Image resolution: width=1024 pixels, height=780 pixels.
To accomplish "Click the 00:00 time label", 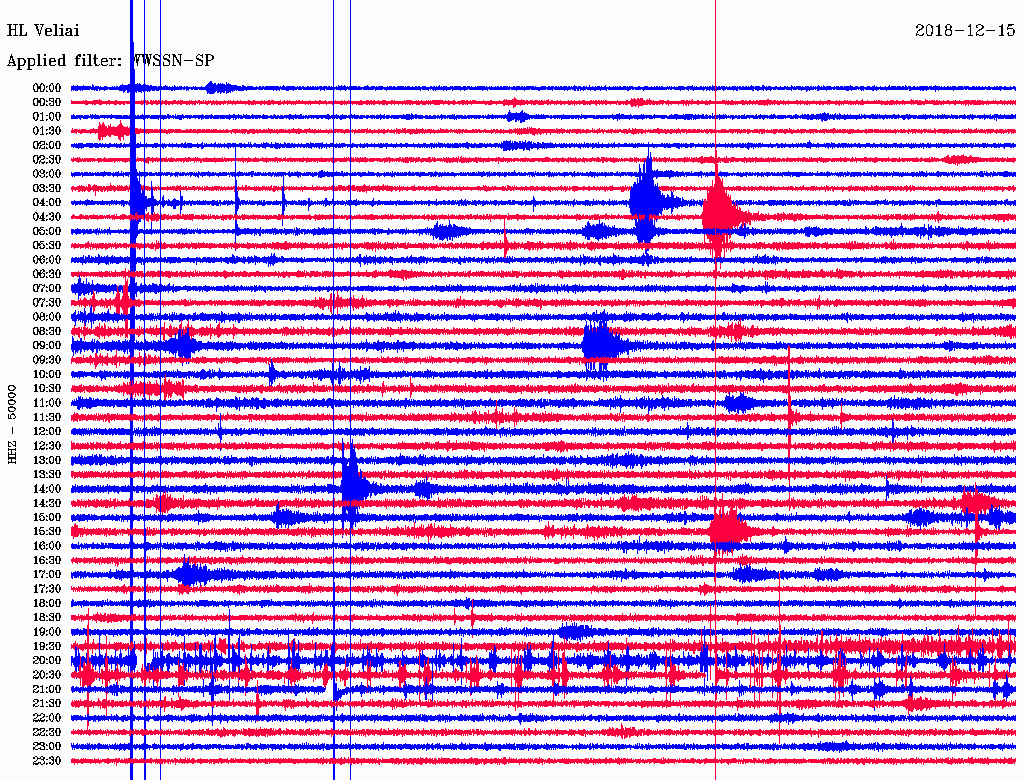I will point(47,88).
